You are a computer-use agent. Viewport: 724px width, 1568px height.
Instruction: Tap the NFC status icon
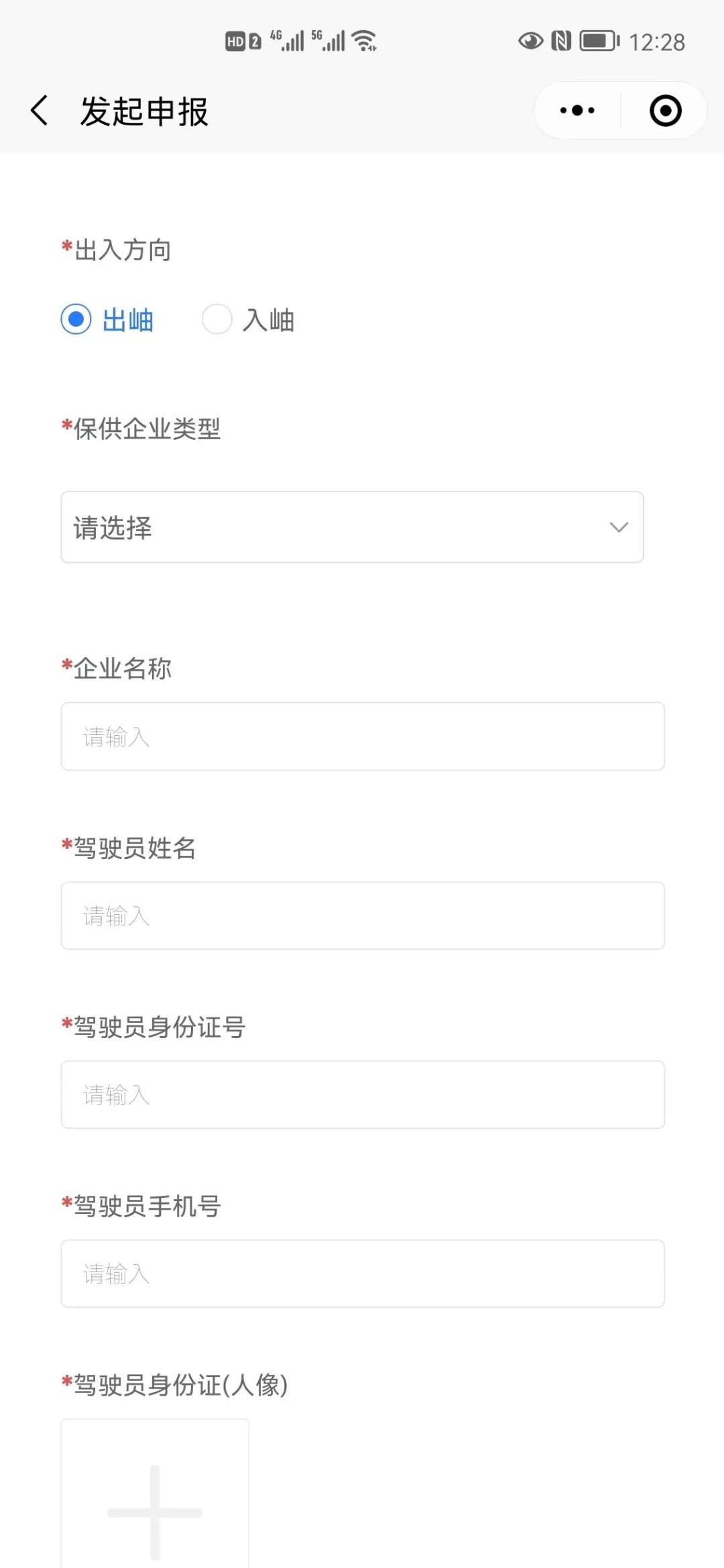tap(561, 41)
